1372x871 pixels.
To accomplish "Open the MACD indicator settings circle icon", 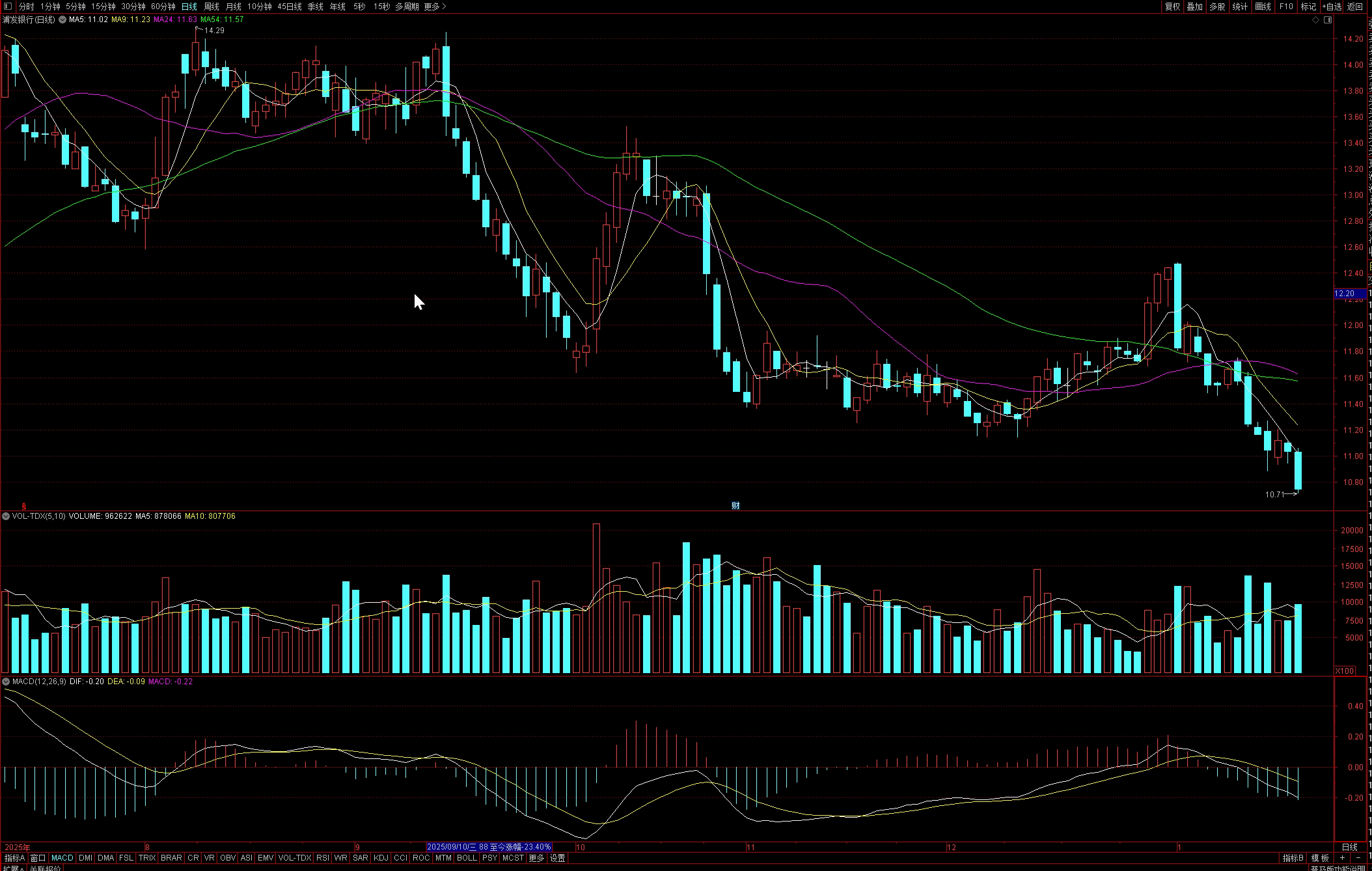I will click(6, 682).
